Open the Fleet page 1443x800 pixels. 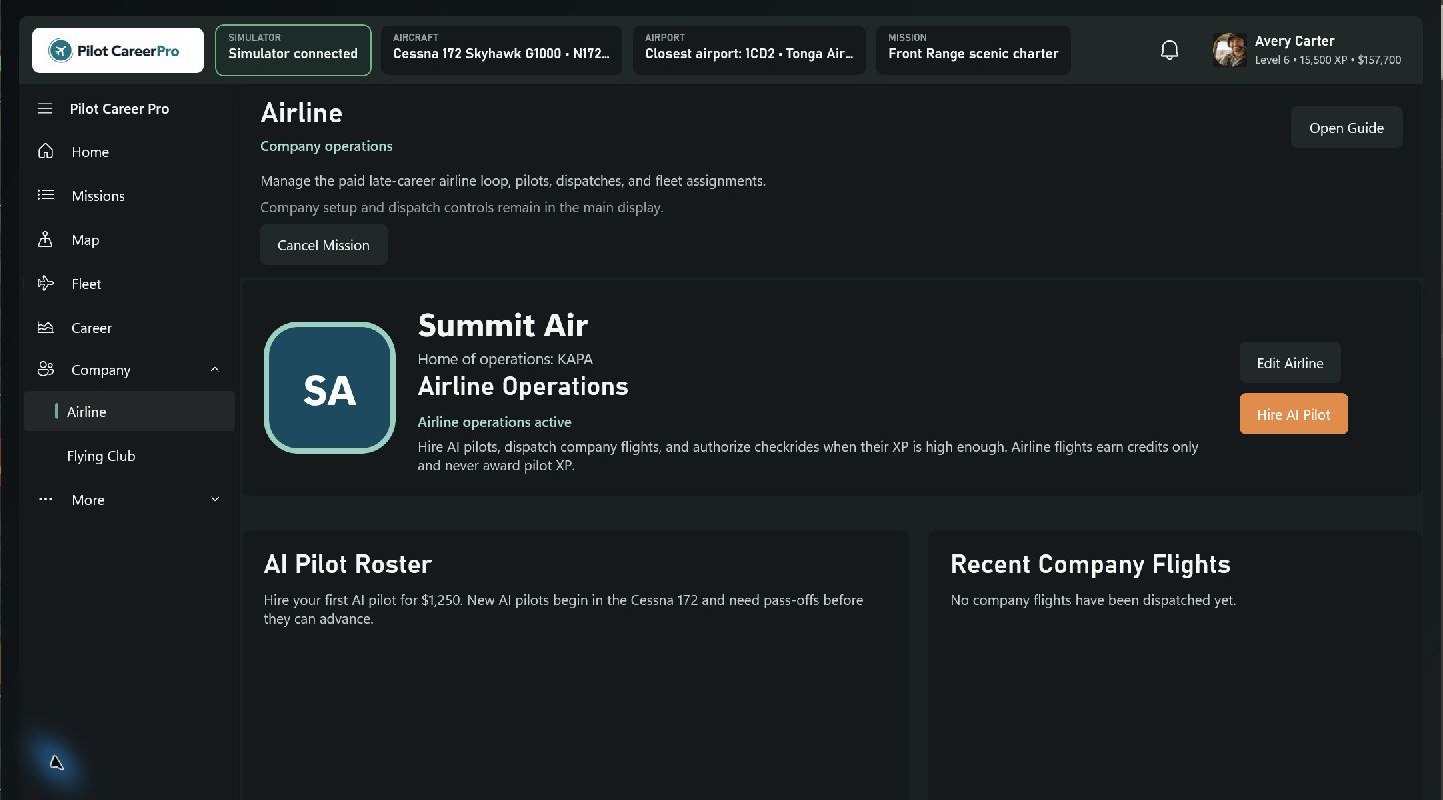[x=129, y=284]
